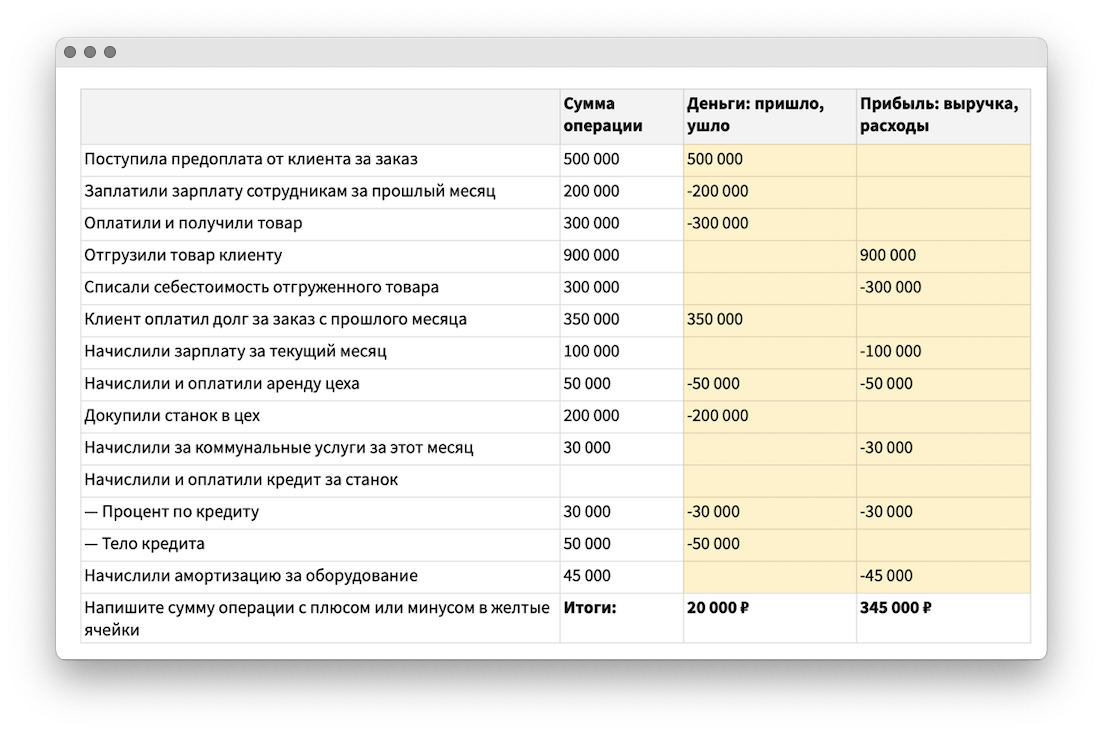This screenshot has height=734, width=1103.
Task: Click the third gray window button in title bar
Action: point(110,52)
